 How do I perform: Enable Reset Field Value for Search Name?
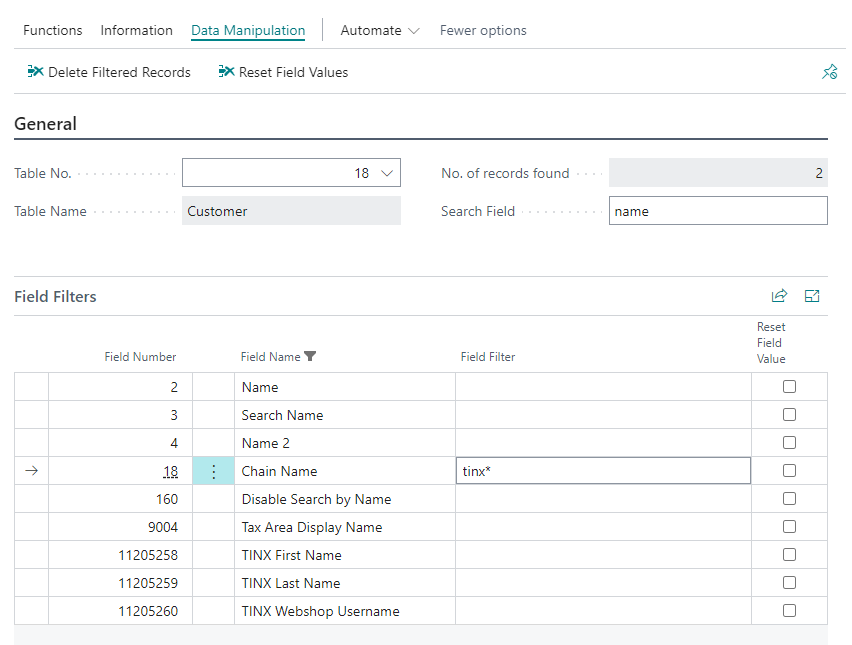tap(789, 415)
